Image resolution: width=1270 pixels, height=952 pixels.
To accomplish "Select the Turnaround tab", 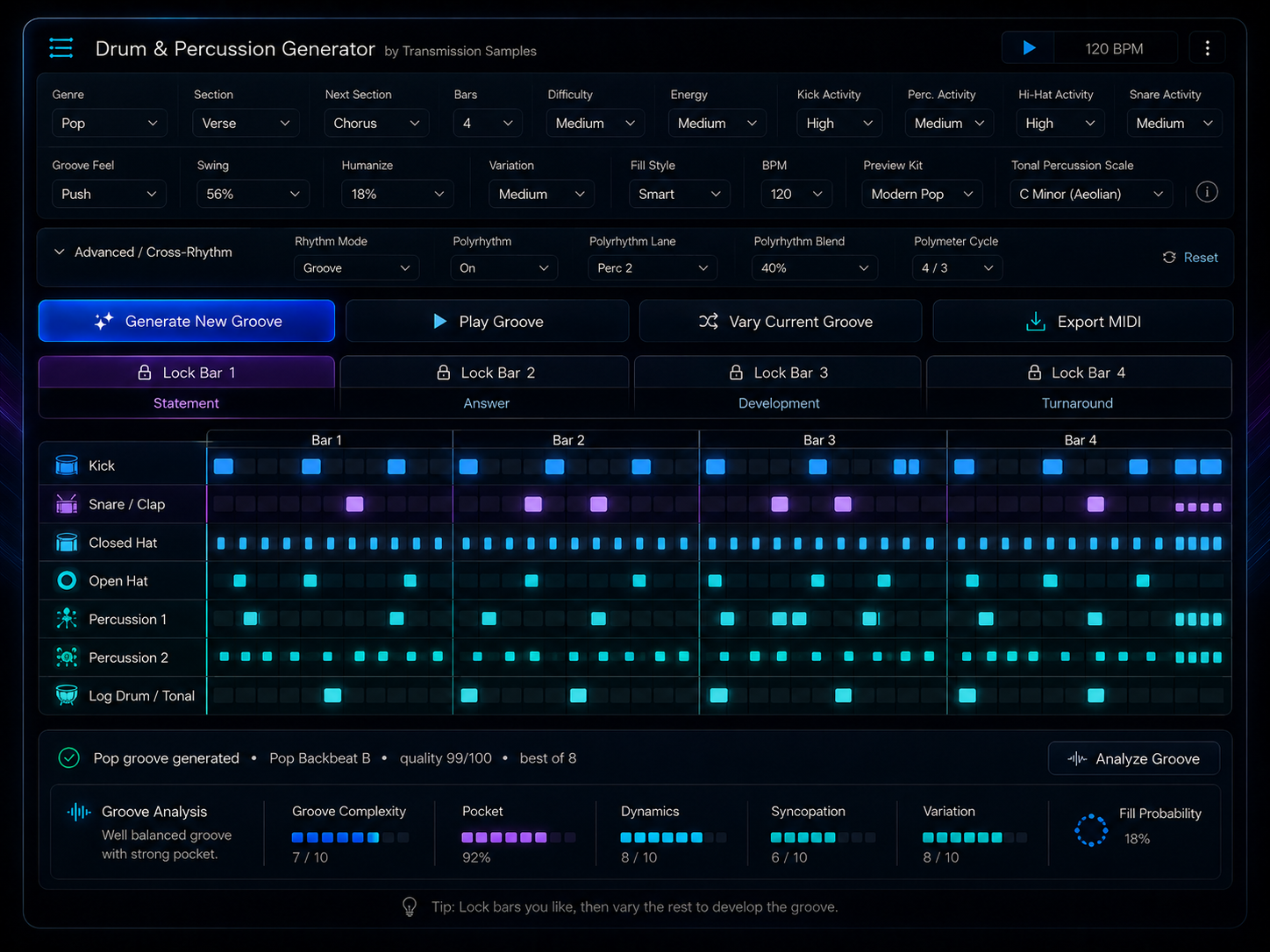I will pos(1077,403).
